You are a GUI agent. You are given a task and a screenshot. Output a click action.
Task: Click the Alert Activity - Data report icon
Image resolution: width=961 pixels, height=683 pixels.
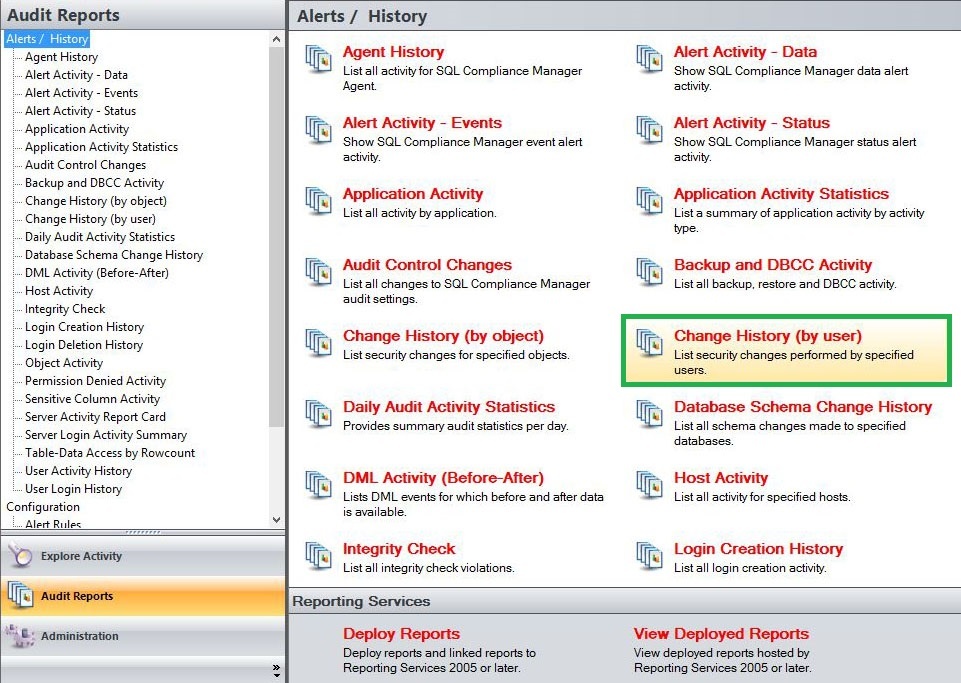tap(649, 59)
